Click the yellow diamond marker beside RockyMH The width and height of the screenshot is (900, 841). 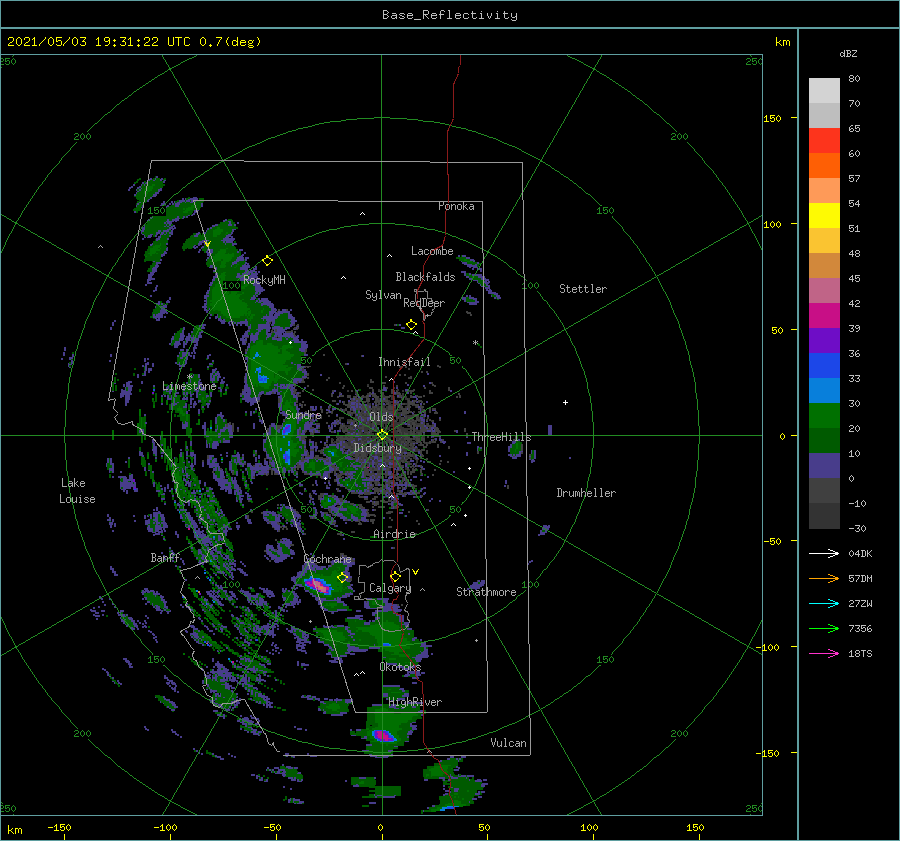pyautogui.click(x=267, y=261)
